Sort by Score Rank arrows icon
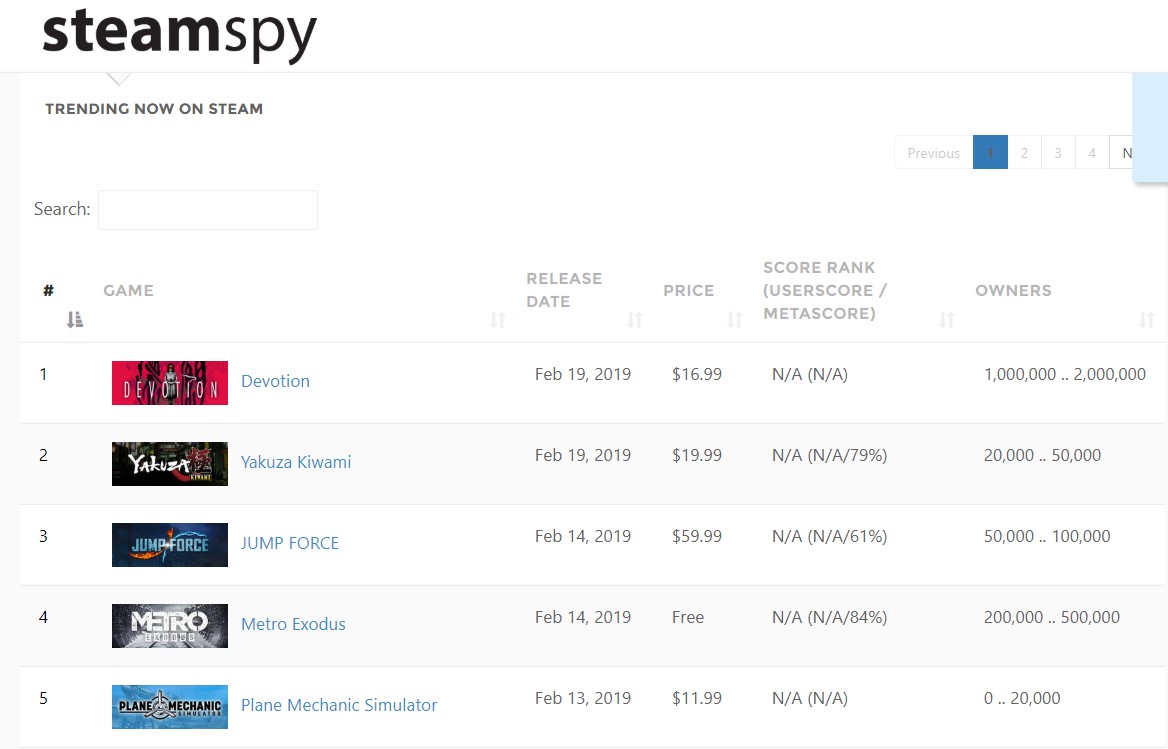This screenshot has height=749, width=1168. pyautogui.click(x=947, y=320)
